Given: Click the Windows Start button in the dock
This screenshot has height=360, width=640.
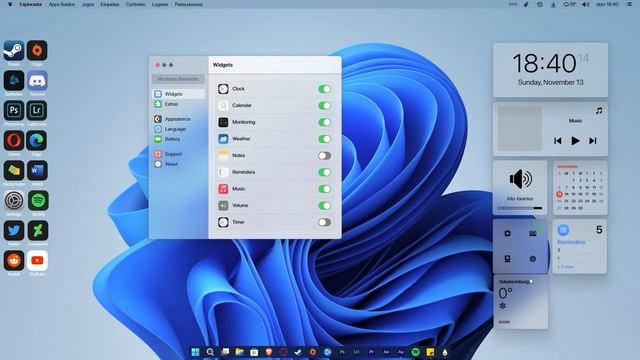Looking at the screenshot, I should point(196,352).
